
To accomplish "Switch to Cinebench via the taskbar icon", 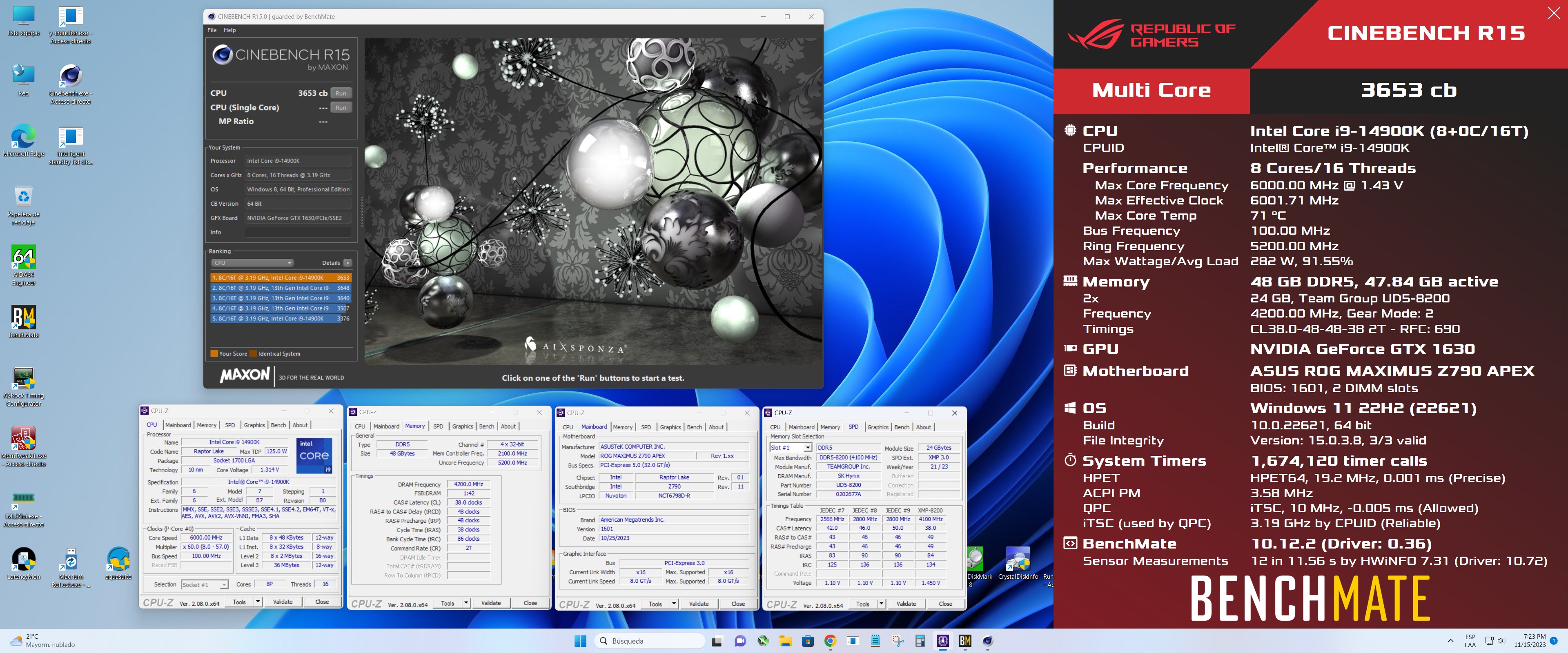I will tap(988, 641).
